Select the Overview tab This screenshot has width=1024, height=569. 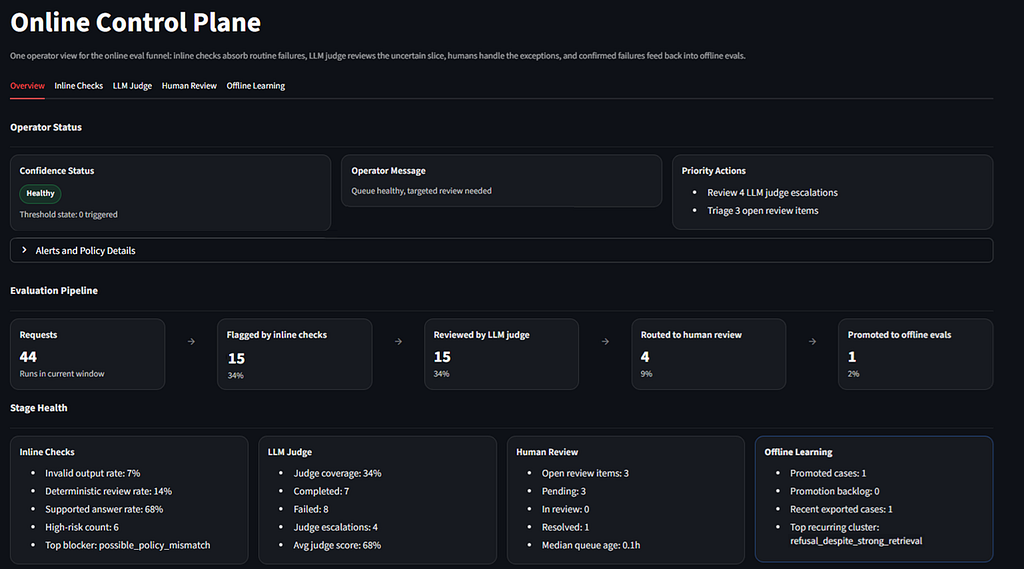[x=27, y=86]
